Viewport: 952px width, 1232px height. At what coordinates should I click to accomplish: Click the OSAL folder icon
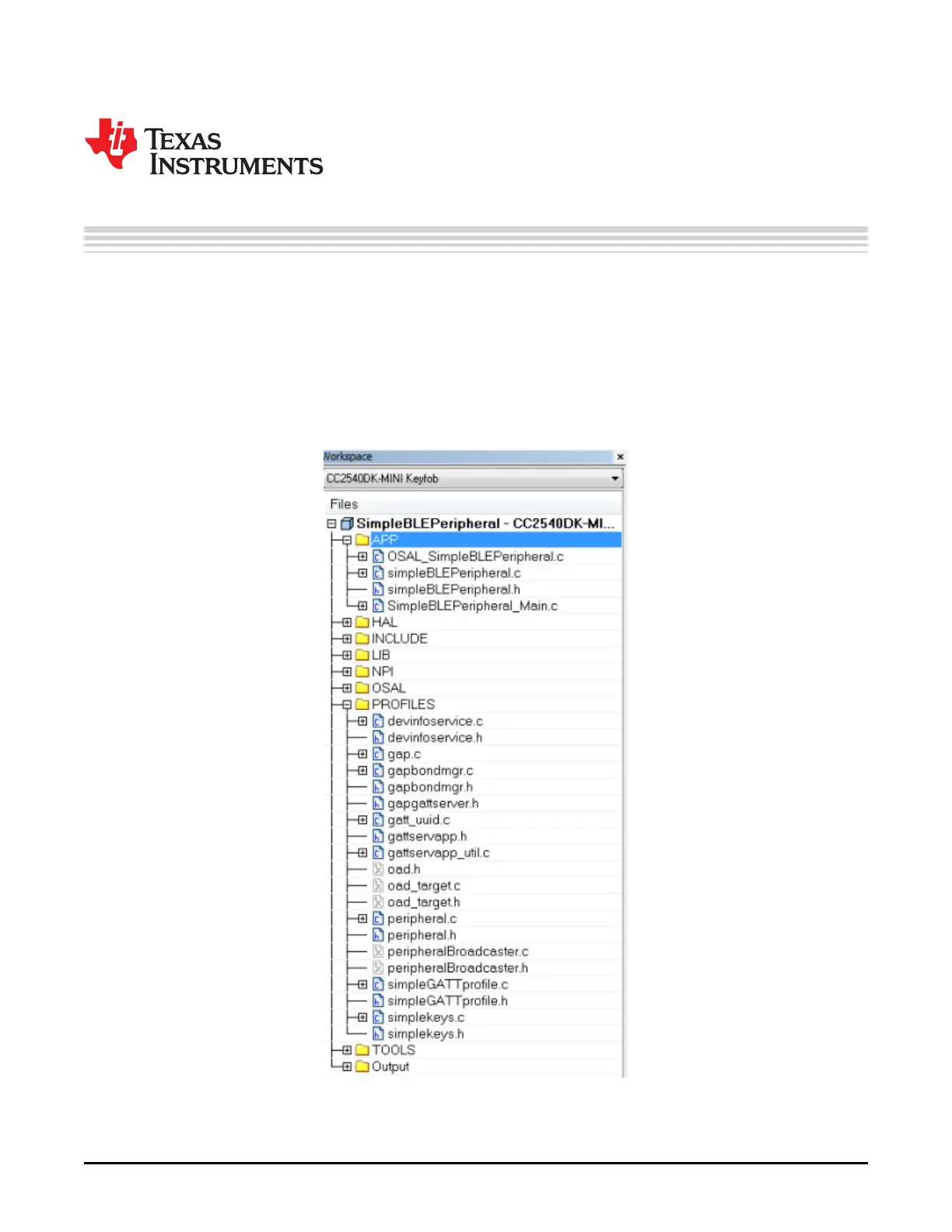pyautogui.click(x=362, y=688)
